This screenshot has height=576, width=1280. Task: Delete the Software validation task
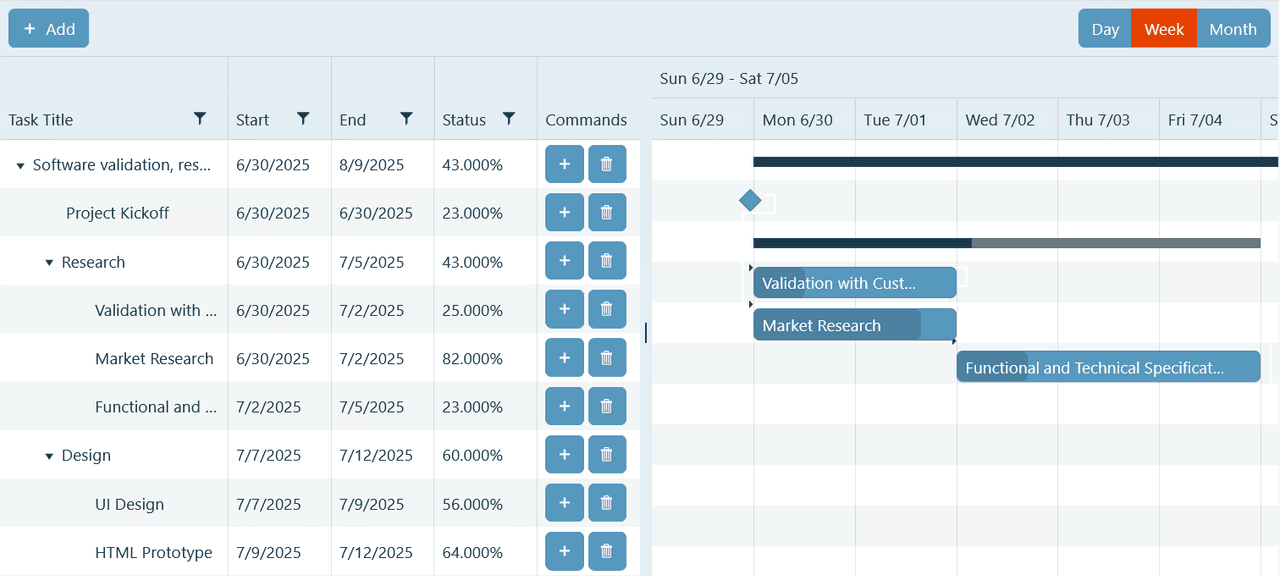pyautogui.click(x=607, y=164)
